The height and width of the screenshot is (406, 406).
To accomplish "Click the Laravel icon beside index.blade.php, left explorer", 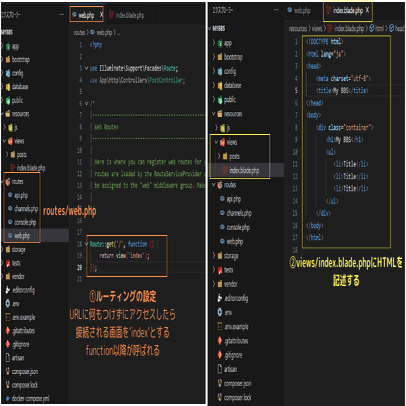I will click(x=12, y=167).
